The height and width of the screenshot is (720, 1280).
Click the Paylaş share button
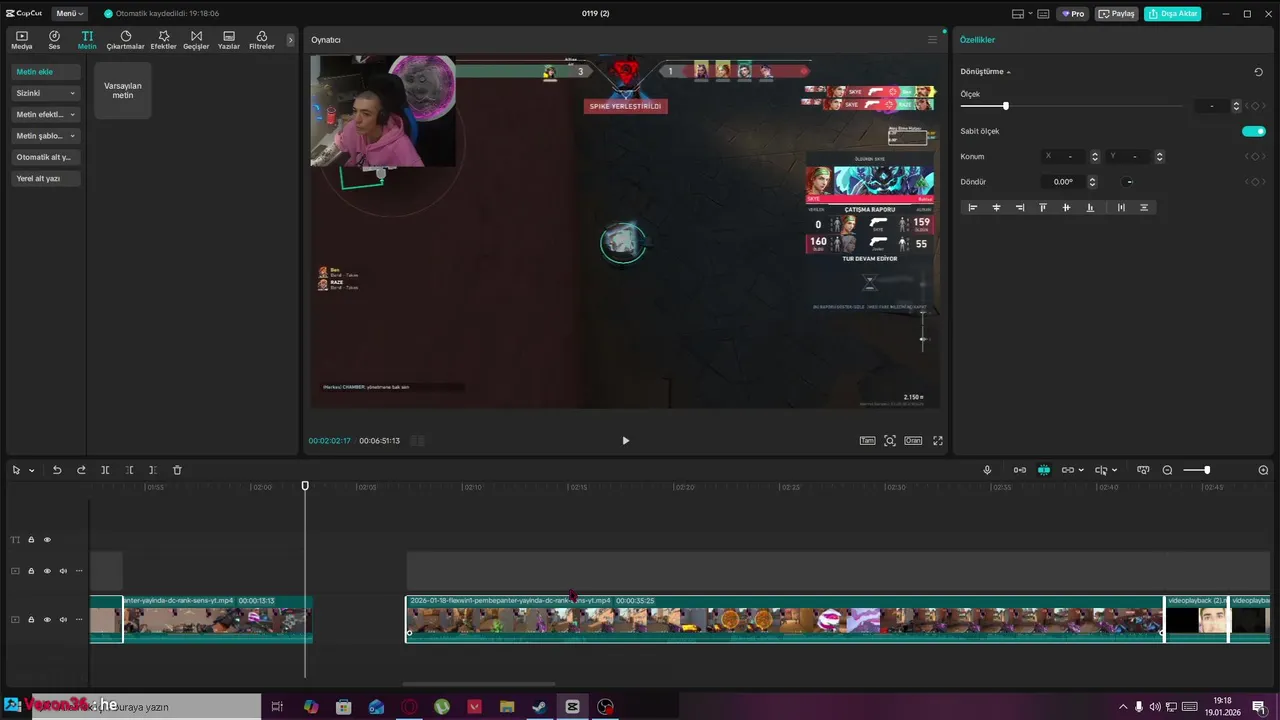pos(1117,14)
